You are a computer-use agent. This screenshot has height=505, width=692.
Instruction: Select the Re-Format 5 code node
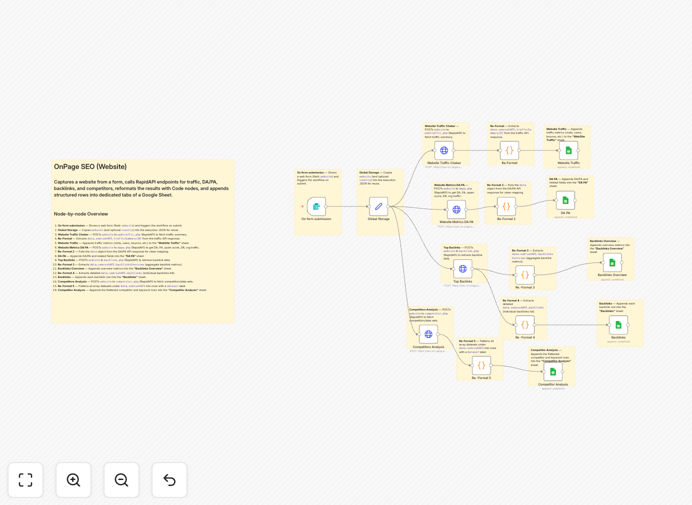click(481, 366)
